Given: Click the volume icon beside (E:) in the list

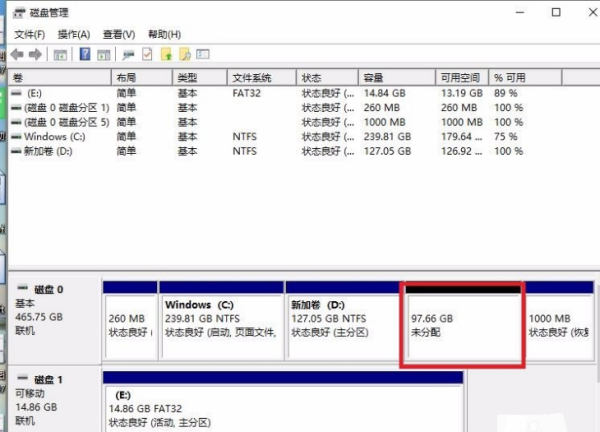Looking at the screenshot, I should 16,93.
